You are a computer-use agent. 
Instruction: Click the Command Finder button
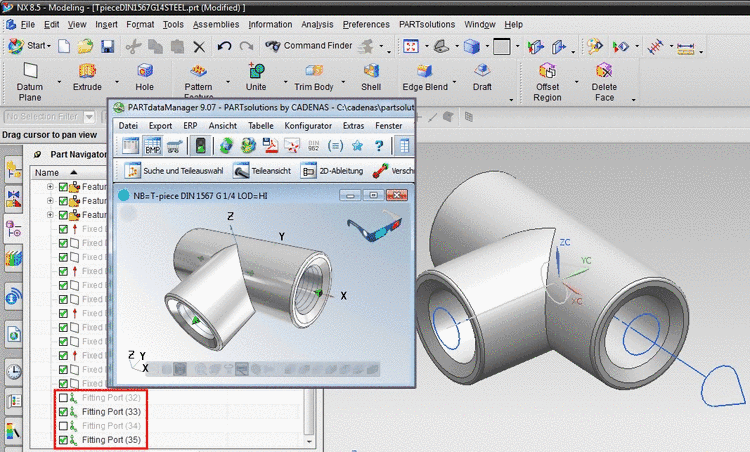[x=309, y=46]
